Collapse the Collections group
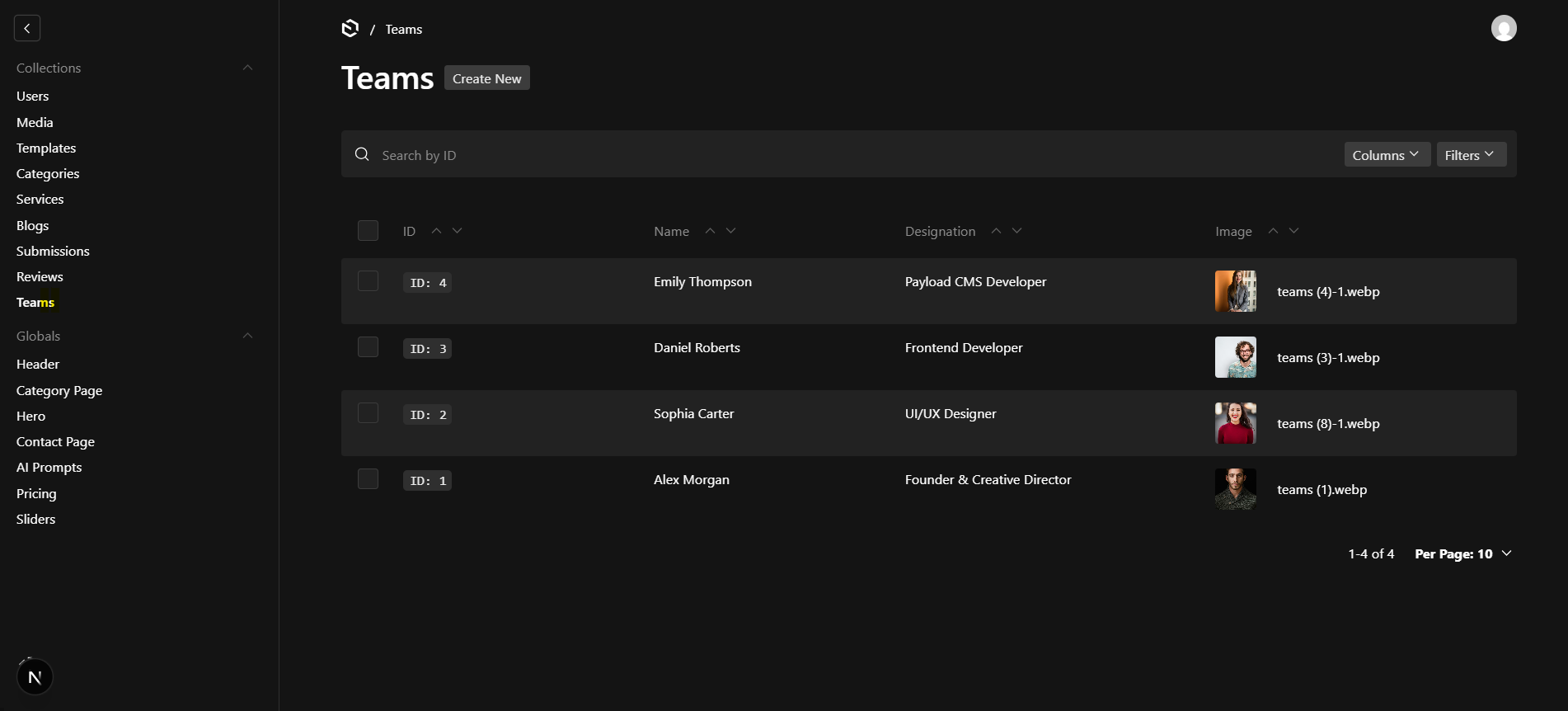 coord(247,68)
